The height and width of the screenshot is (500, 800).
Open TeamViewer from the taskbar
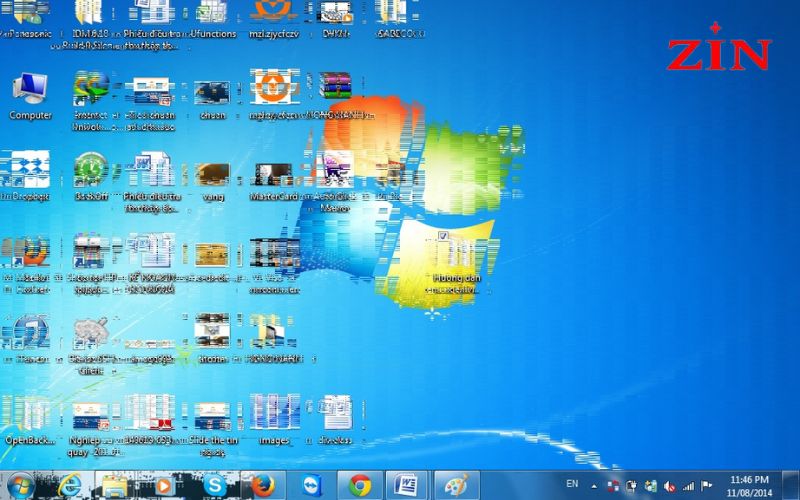311,485
